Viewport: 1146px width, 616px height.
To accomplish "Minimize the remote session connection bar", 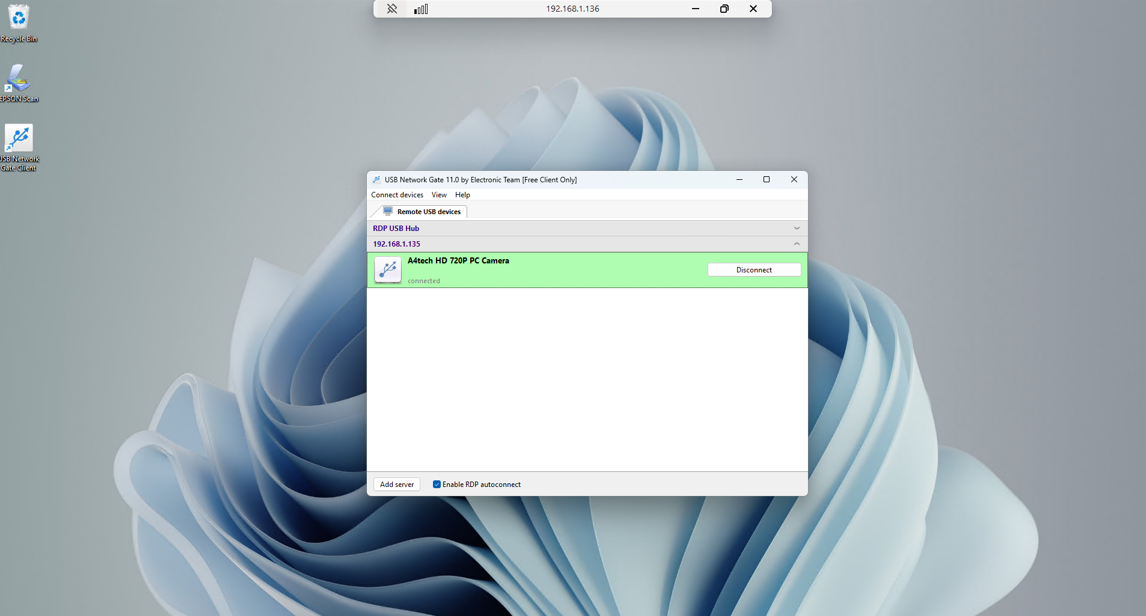I will 695,9.
